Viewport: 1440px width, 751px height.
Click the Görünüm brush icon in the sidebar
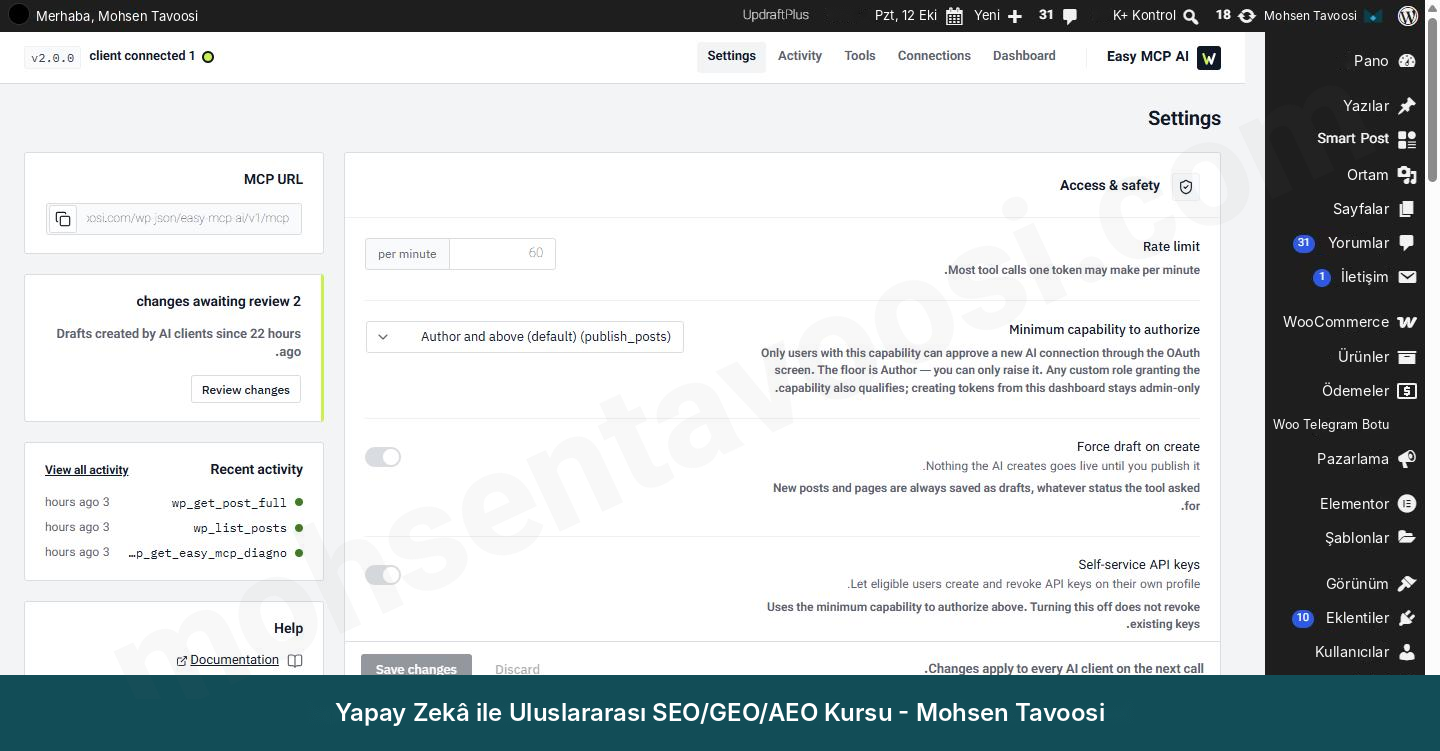[x=1407, y=584]
